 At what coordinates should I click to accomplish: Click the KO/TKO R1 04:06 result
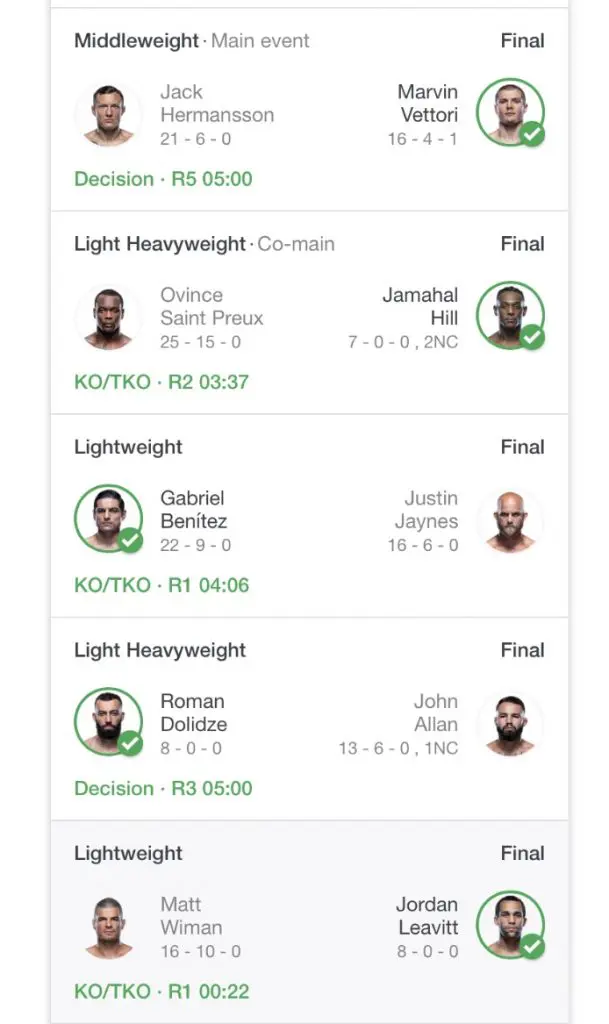point(161,585)
